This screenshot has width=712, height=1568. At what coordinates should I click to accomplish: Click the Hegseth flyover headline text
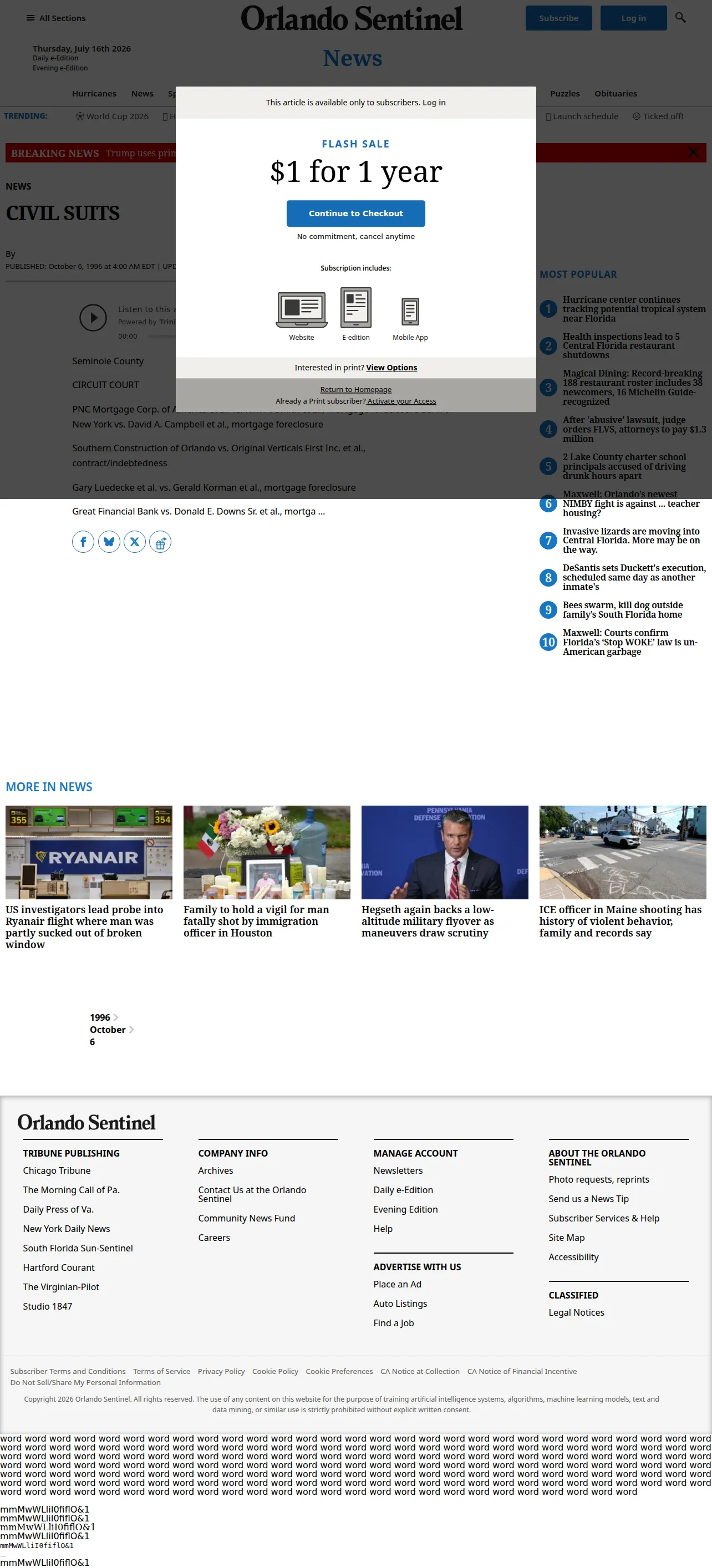pyautogui.click(x=428, y=922)
